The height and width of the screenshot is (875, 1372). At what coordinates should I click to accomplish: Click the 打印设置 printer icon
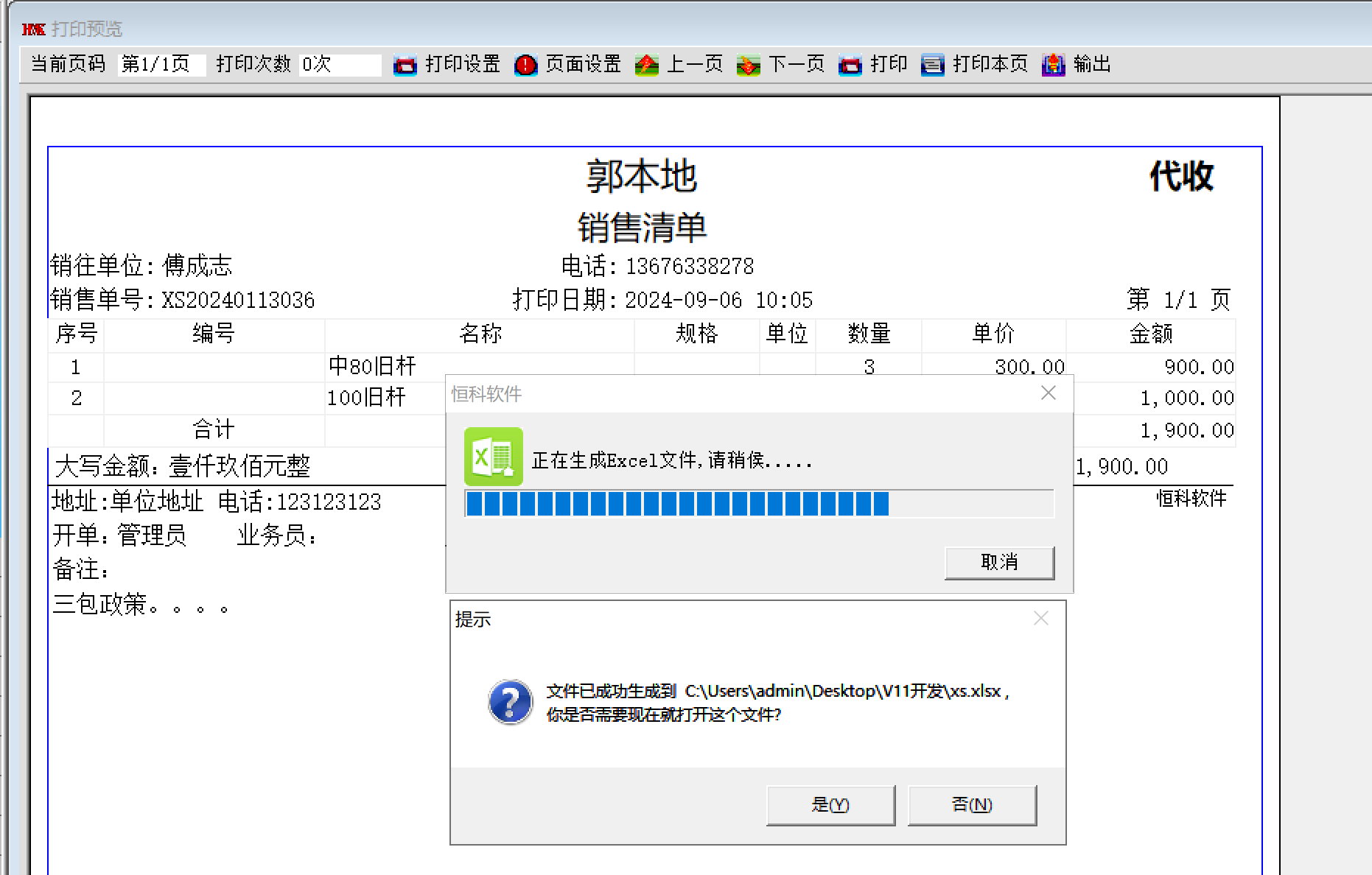405,65
